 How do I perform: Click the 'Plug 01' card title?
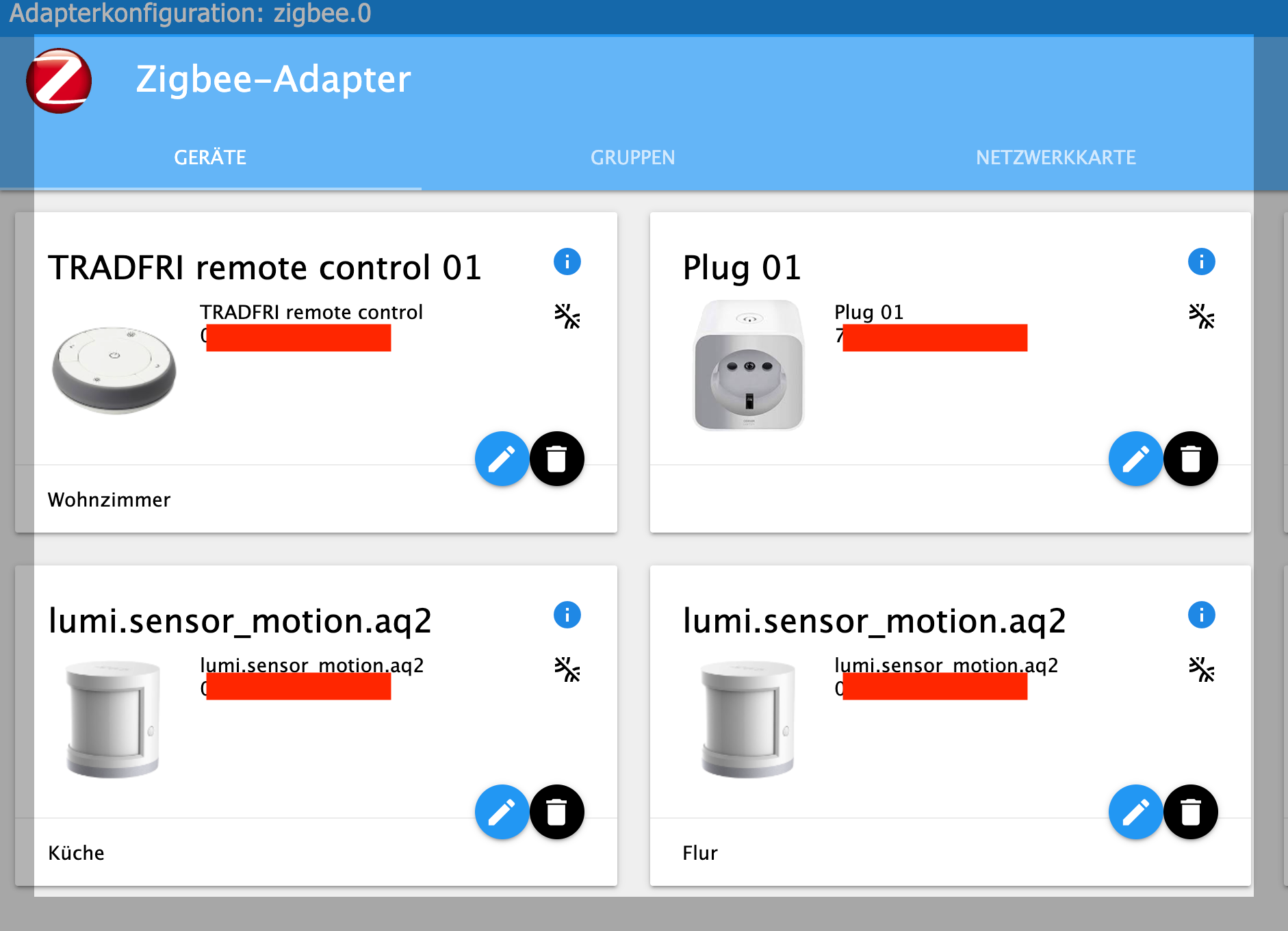coord(742,268)
